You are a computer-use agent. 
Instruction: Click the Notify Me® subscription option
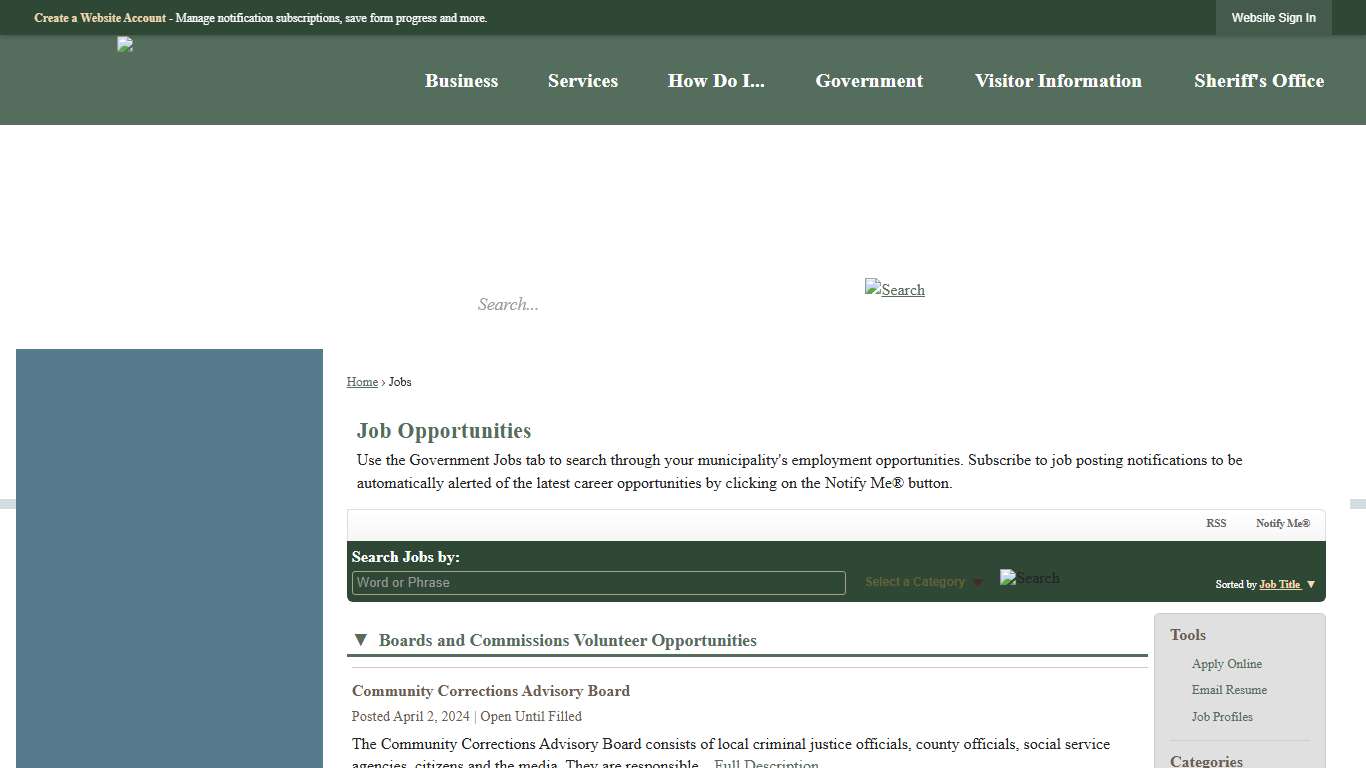click(1283, 523)
